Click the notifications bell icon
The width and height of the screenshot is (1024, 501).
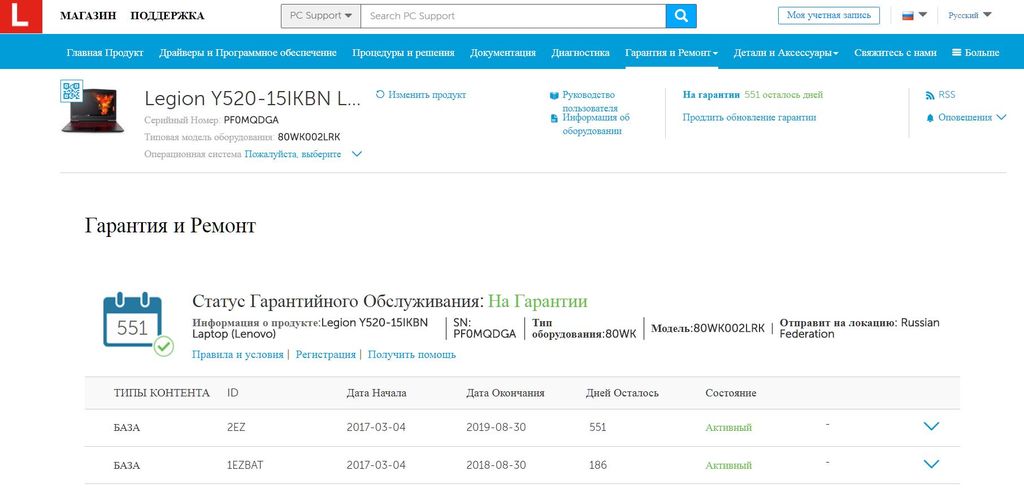point(930,118)
